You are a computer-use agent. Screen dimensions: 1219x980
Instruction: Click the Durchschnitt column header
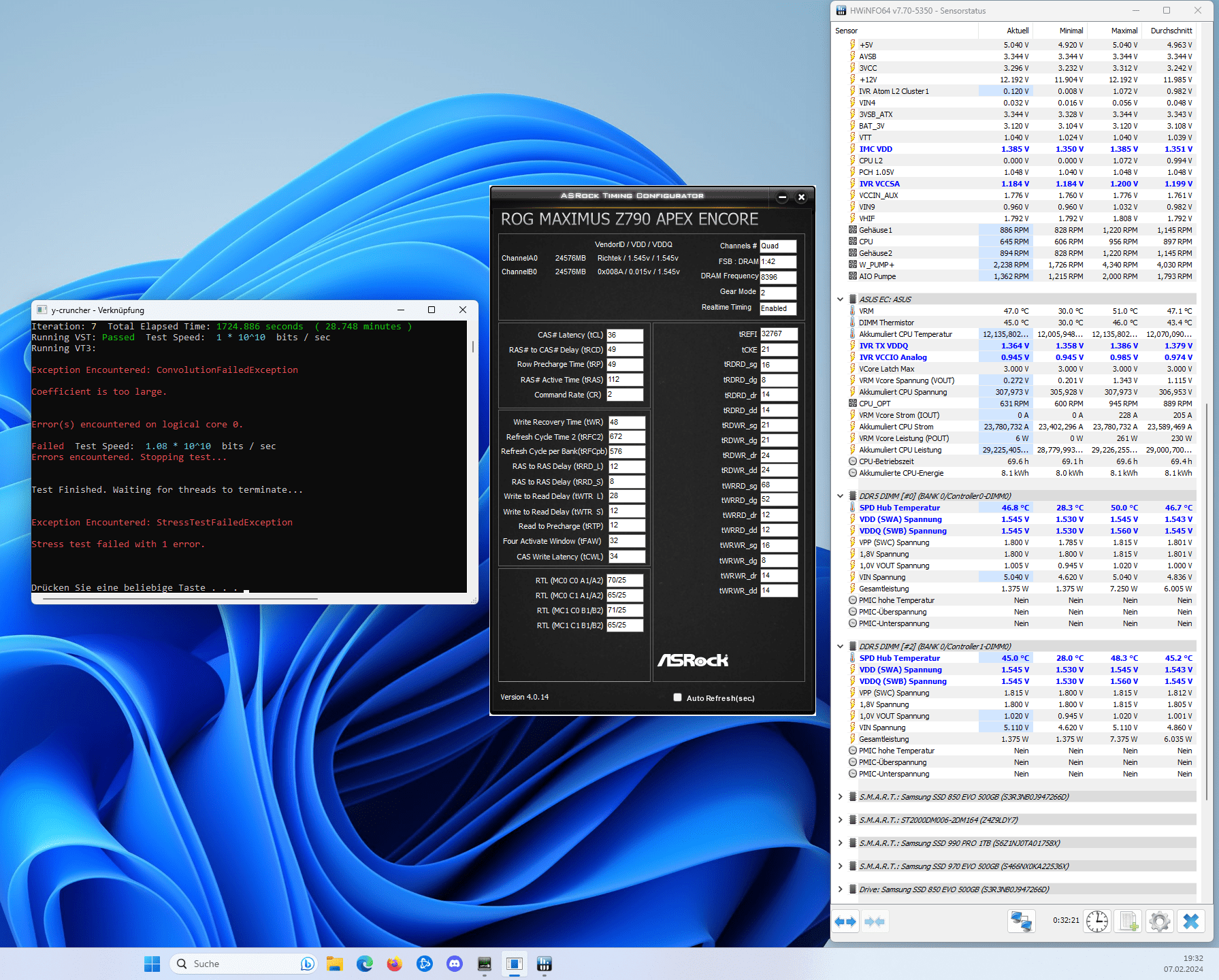tap(1171, 31)
